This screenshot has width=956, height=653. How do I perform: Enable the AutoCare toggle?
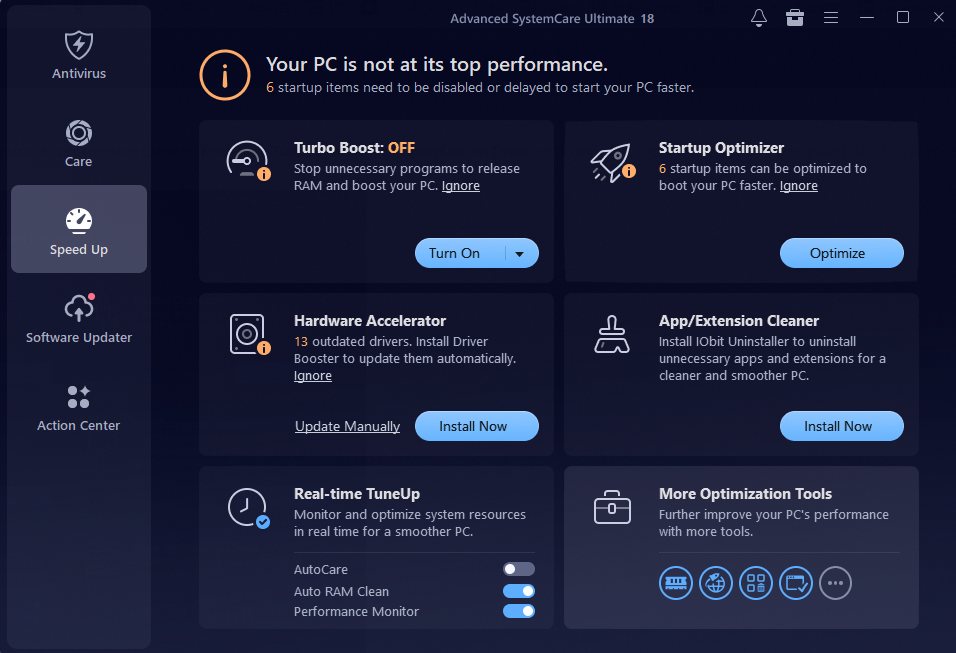pos(519,569)
